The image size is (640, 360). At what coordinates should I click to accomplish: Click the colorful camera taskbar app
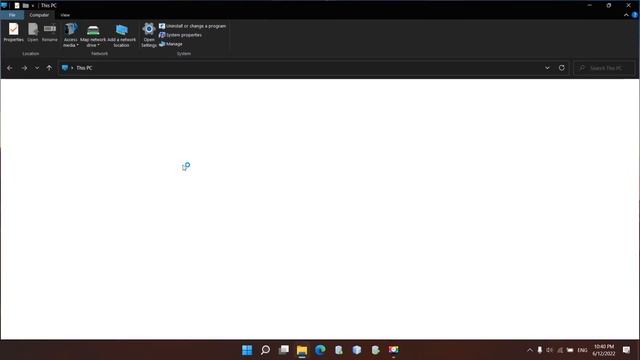[x=393, y=350]
